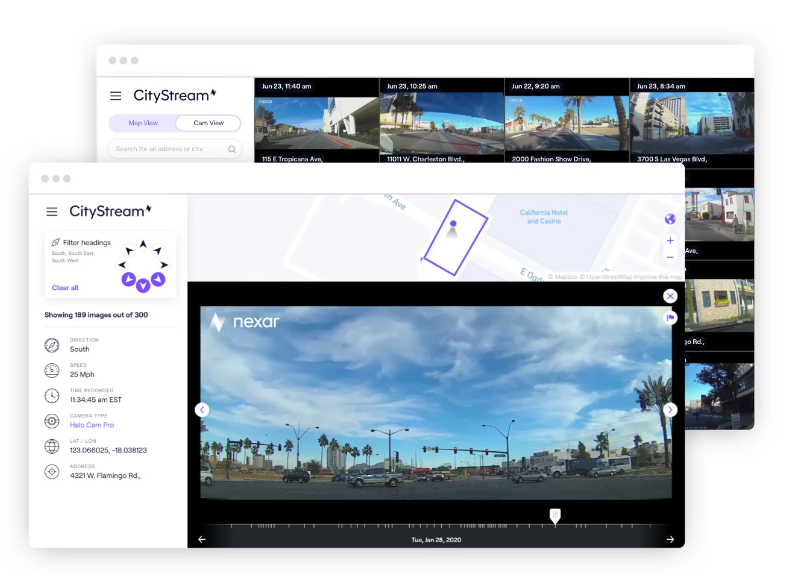Disable the South East heading filter

tap(158, 279)
